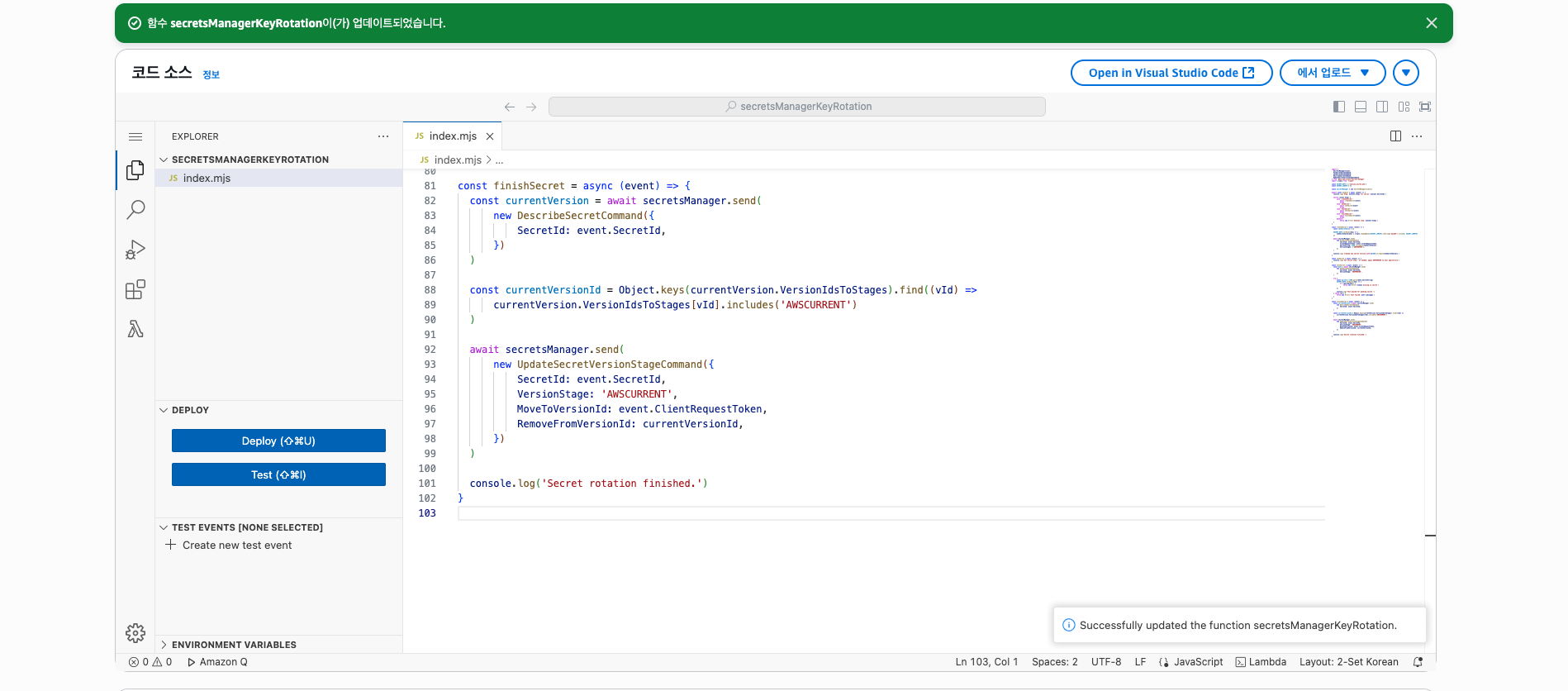
Task: Click the Deploy button
Action: click(278, 441)
